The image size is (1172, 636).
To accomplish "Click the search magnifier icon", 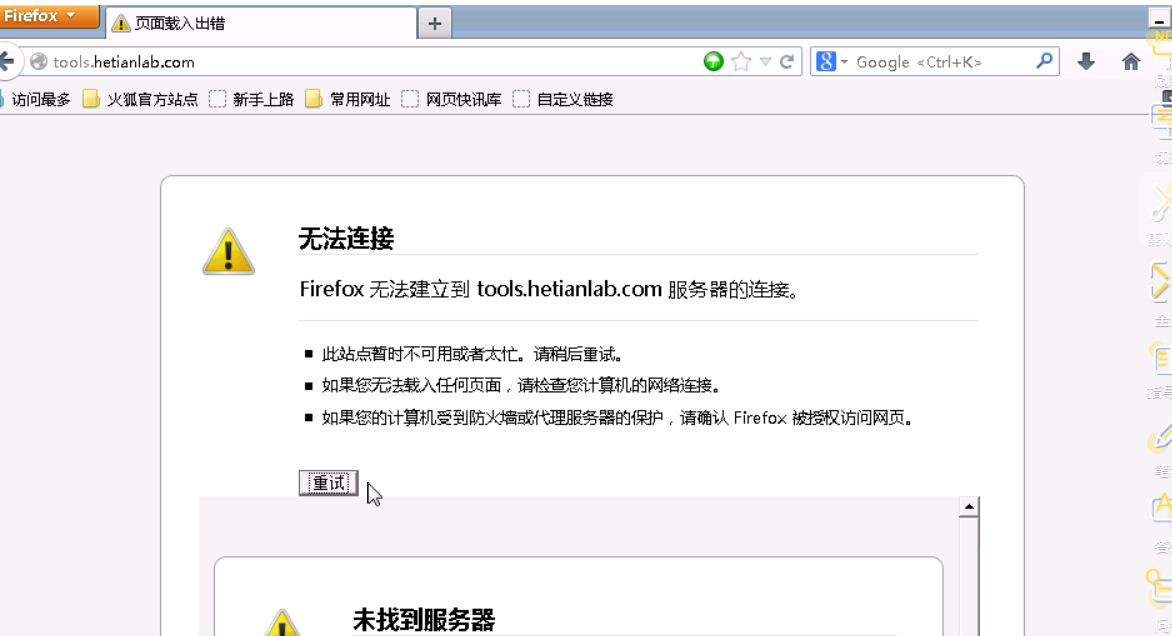I will click(1044, 61).
